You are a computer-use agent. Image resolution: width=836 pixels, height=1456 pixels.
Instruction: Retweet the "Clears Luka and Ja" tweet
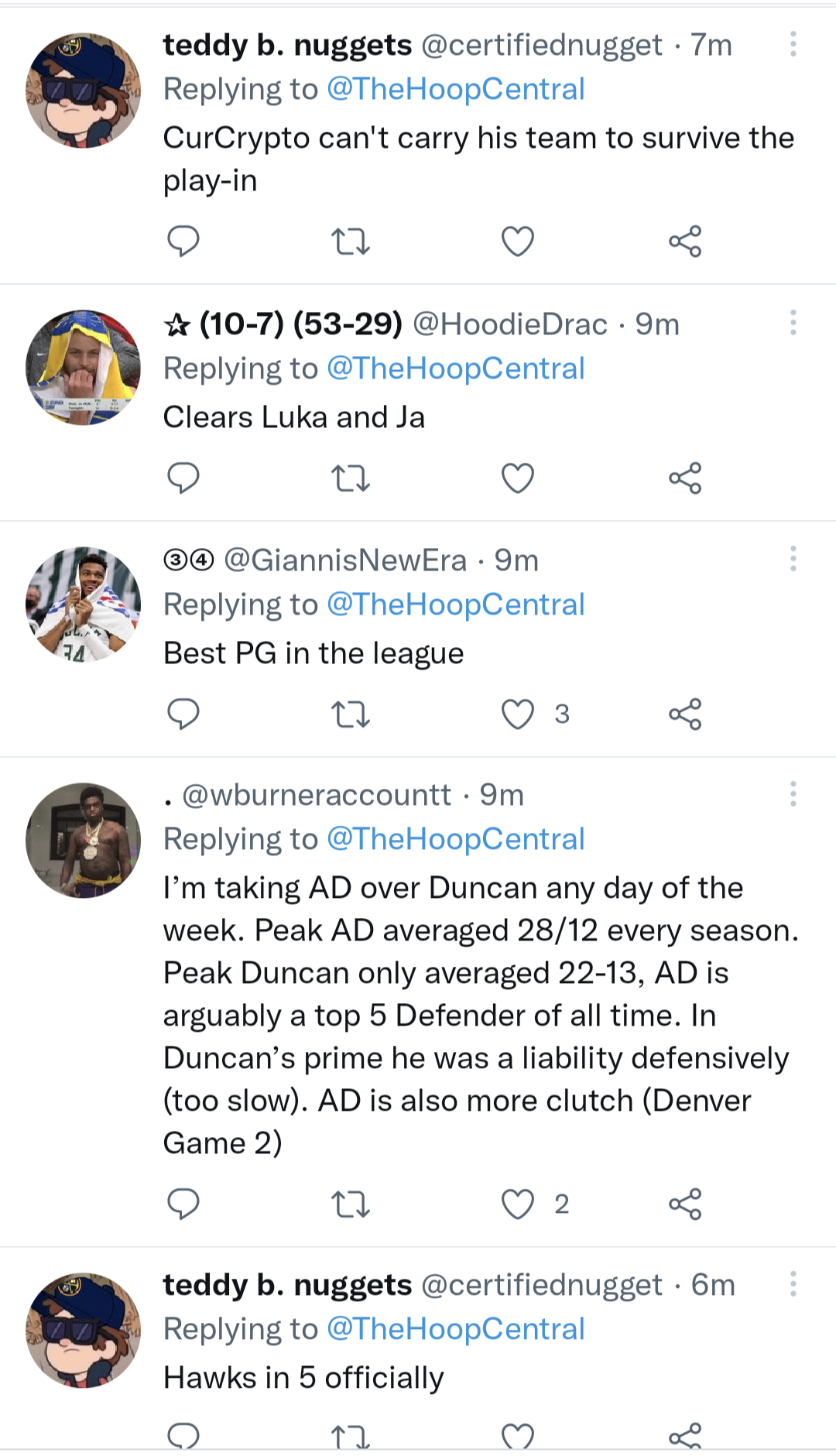(x=351, y=478)
